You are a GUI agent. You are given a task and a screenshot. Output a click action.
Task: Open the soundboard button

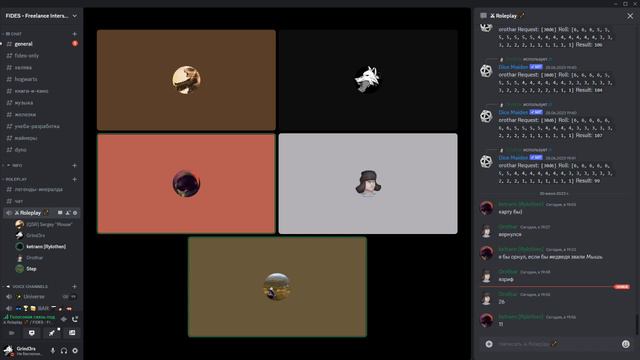[x=72, y=333]
